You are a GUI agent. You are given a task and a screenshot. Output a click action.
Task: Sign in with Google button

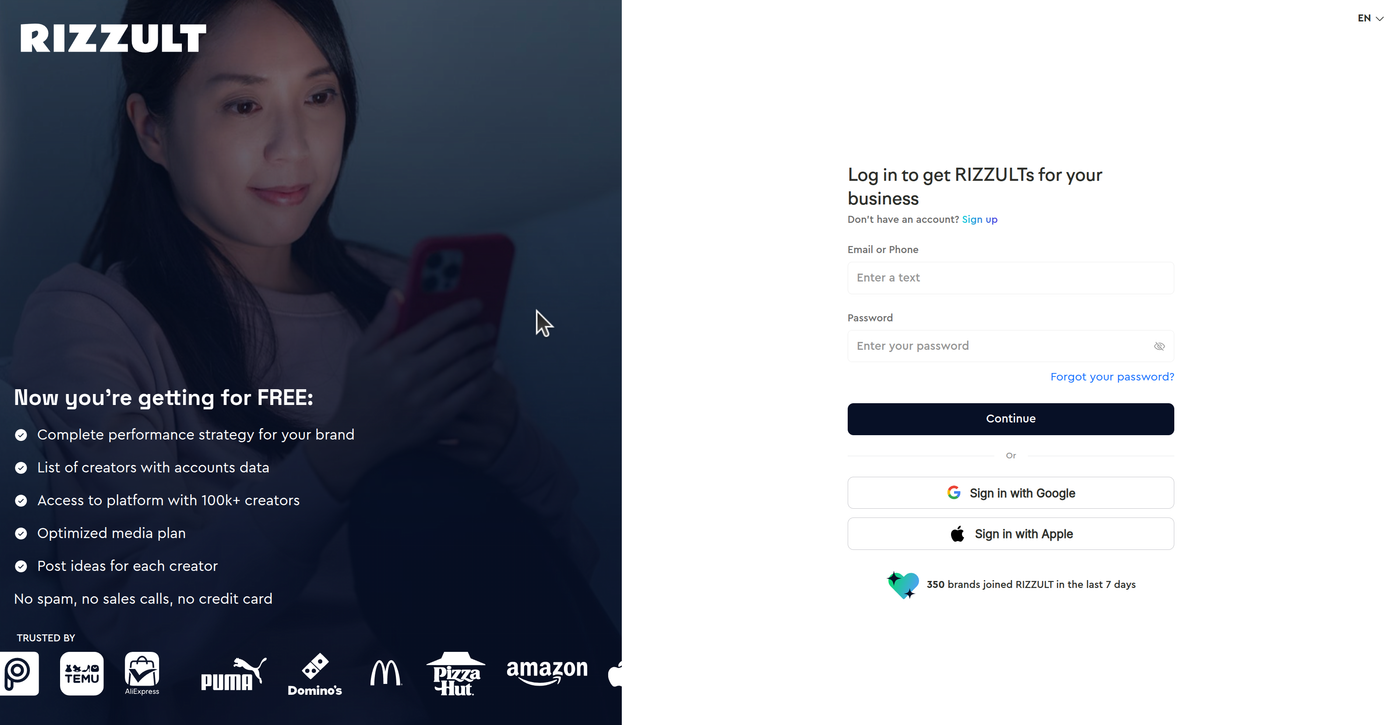(1011, 493)
